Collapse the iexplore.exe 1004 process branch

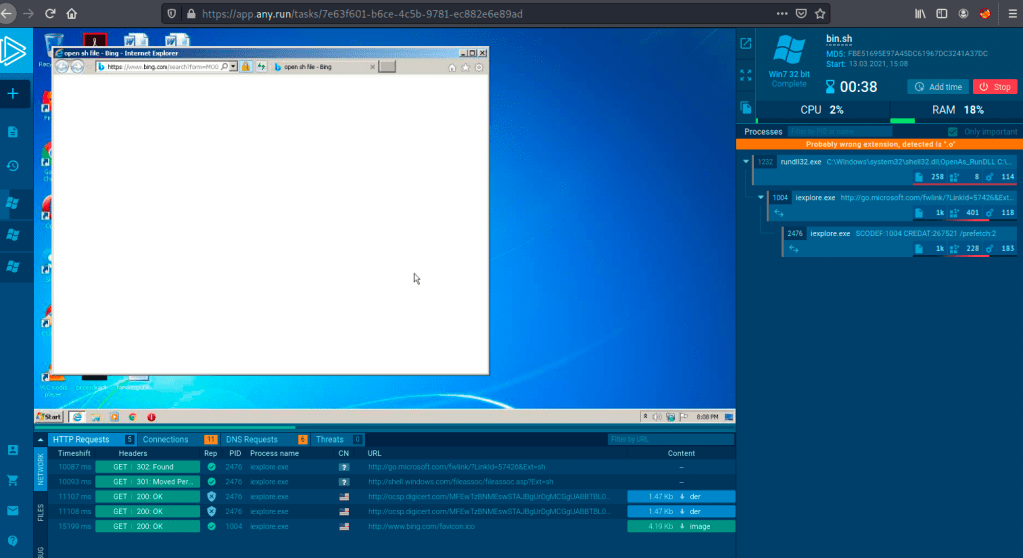[x=762, y=198]
